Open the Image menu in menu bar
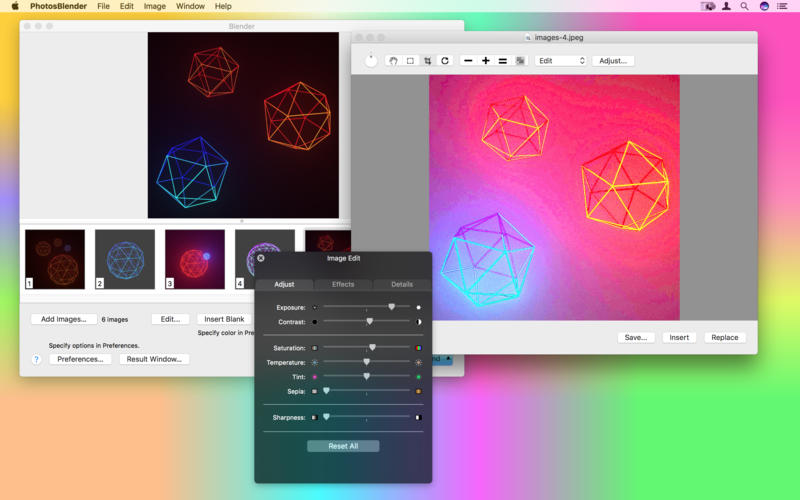 [155, 6]
